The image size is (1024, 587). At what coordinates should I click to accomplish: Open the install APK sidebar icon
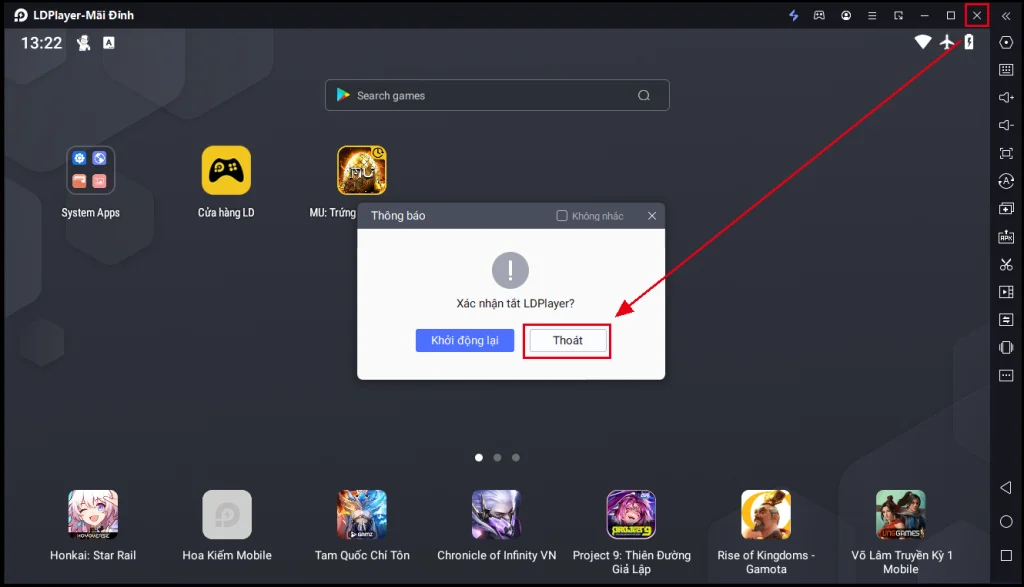[1006, 236]
